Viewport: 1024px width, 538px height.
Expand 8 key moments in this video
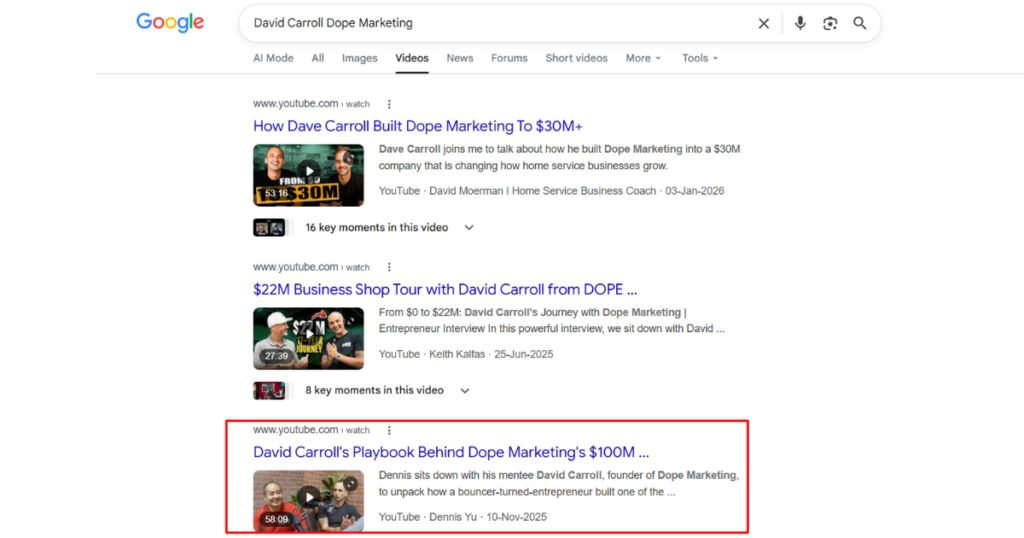465,390
